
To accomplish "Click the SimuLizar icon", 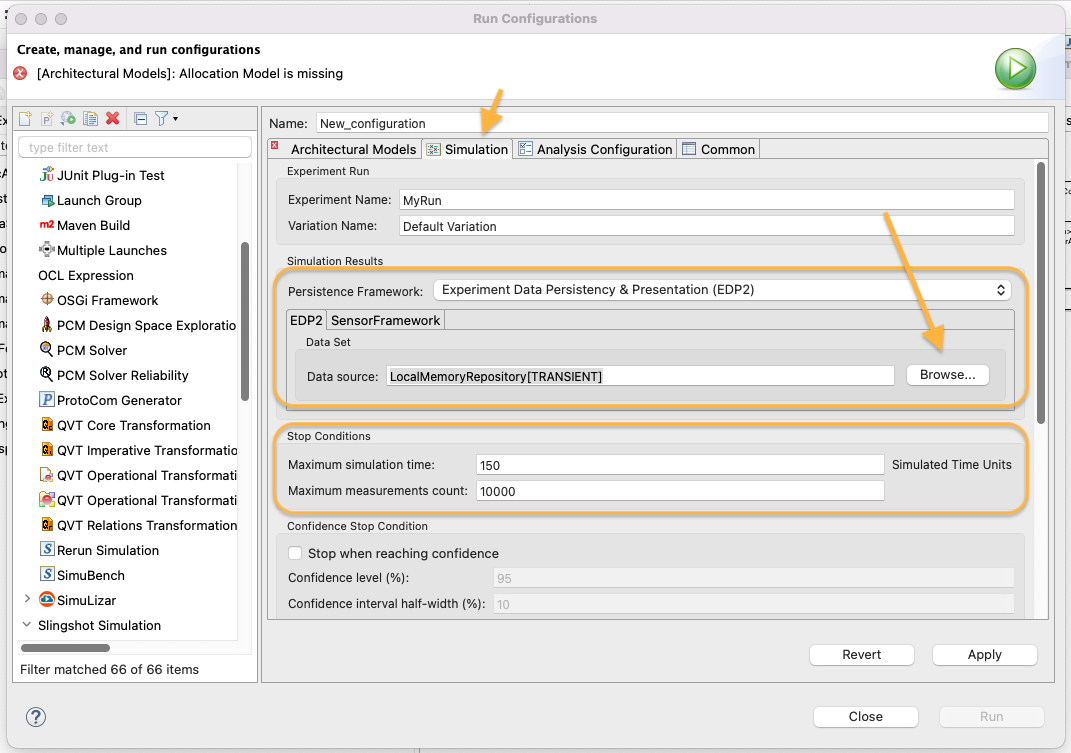I will coord(46,599).
